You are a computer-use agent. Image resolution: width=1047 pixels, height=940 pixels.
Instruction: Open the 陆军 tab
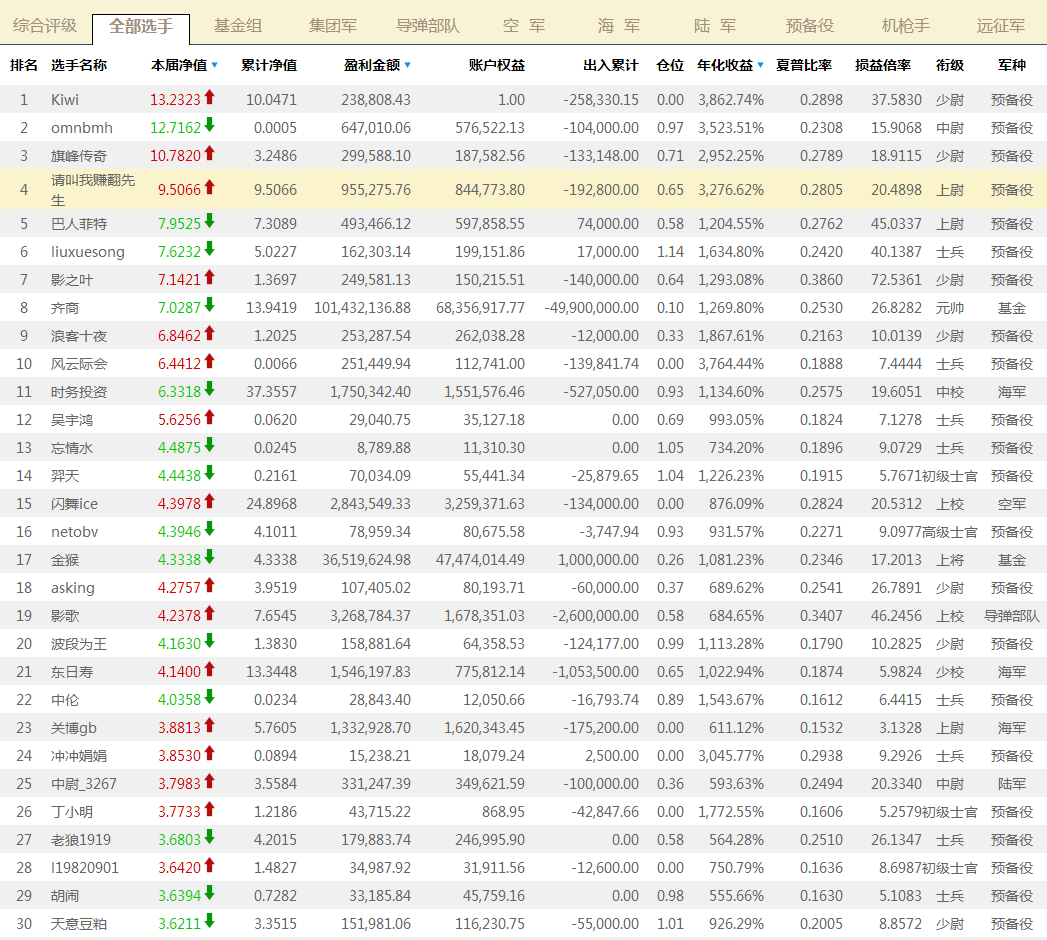click(x=715, y=26)
